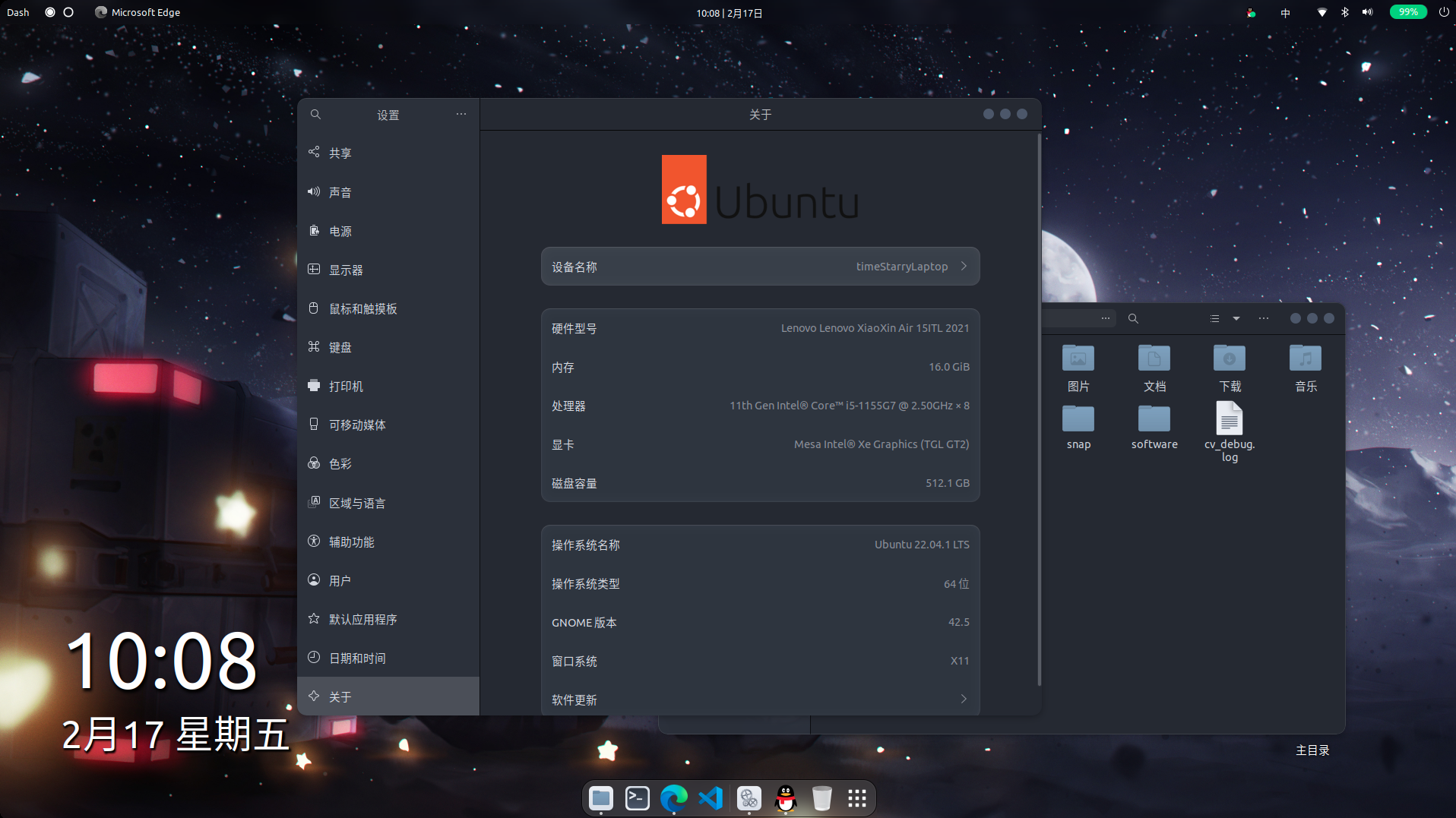Select 电源 in Settings sidebar
Image resolution: width=1456 pixels, height=818 pixels.
(388, 231)
